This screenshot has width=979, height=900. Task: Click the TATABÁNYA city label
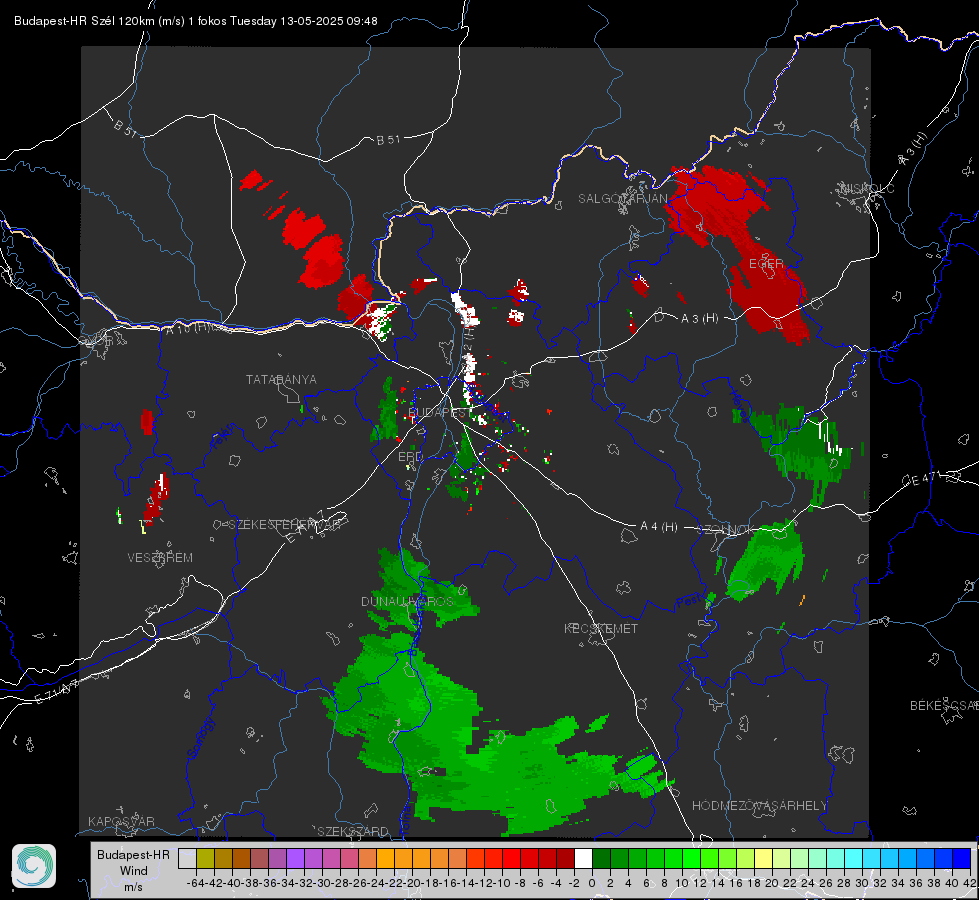point(281,380)
